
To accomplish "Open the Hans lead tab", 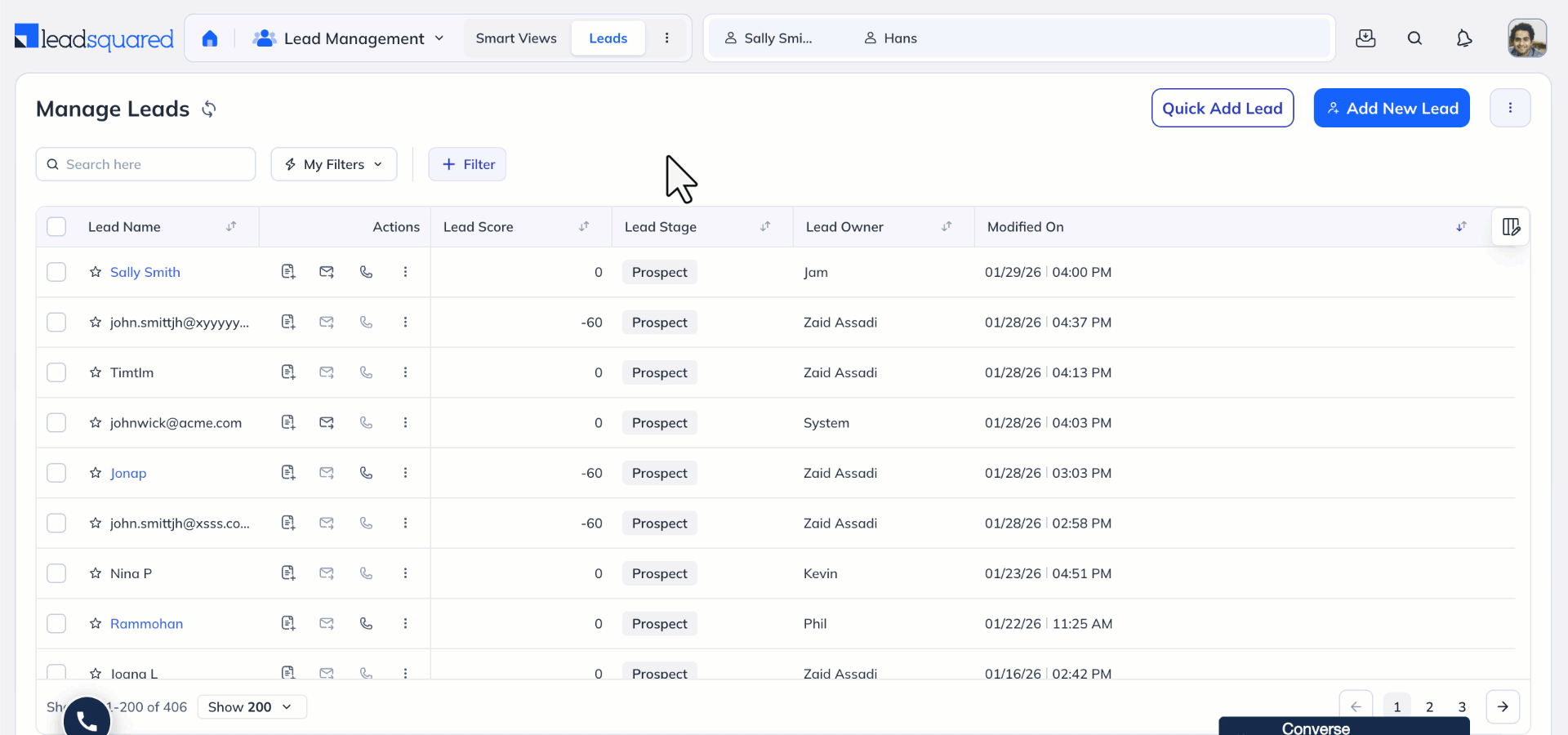I will click(891, 38).
